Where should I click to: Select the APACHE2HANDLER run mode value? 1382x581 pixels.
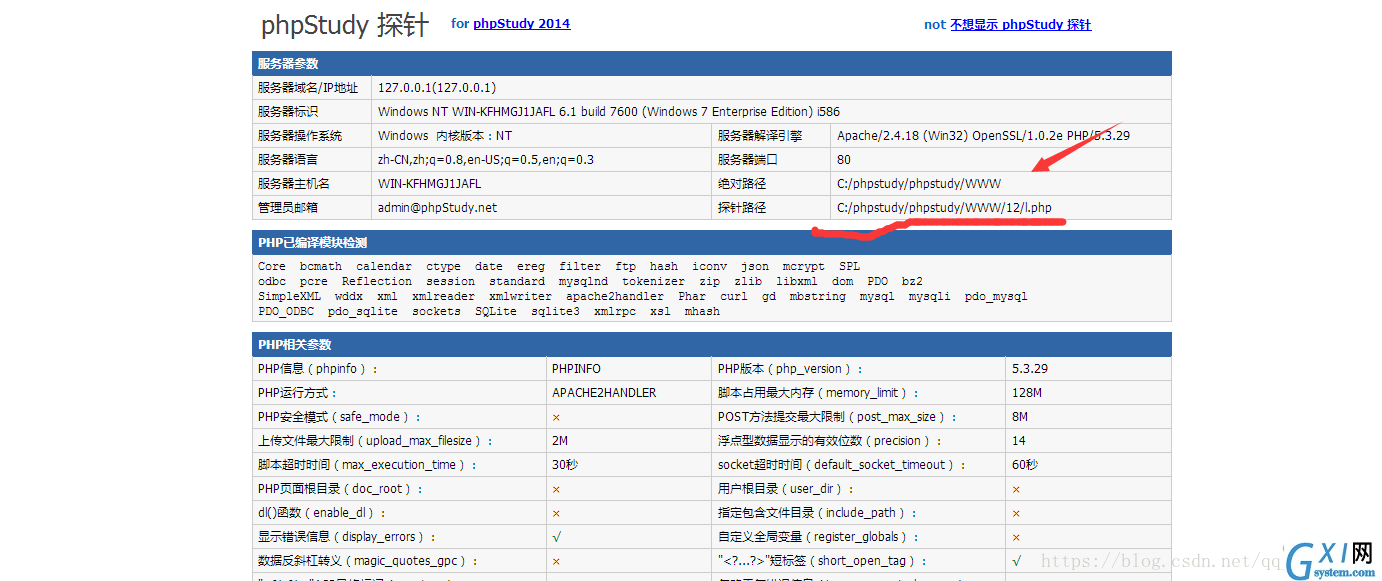click(604, 393)
